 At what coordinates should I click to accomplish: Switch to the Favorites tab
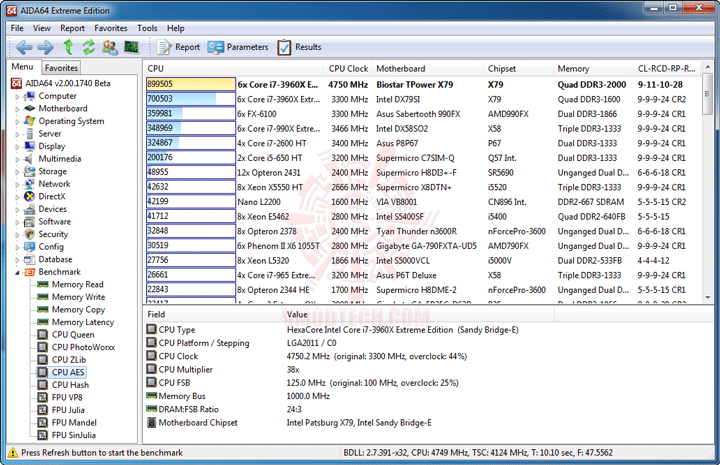(x=61, y=67)
